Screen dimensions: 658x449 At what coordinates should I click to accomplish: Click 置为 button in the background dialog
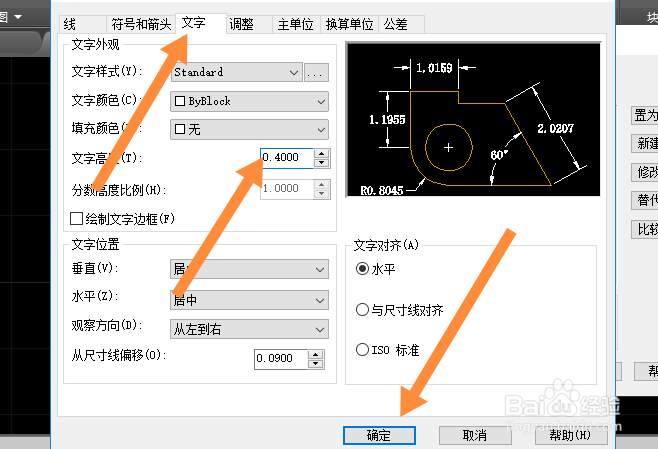pos(645,115)
